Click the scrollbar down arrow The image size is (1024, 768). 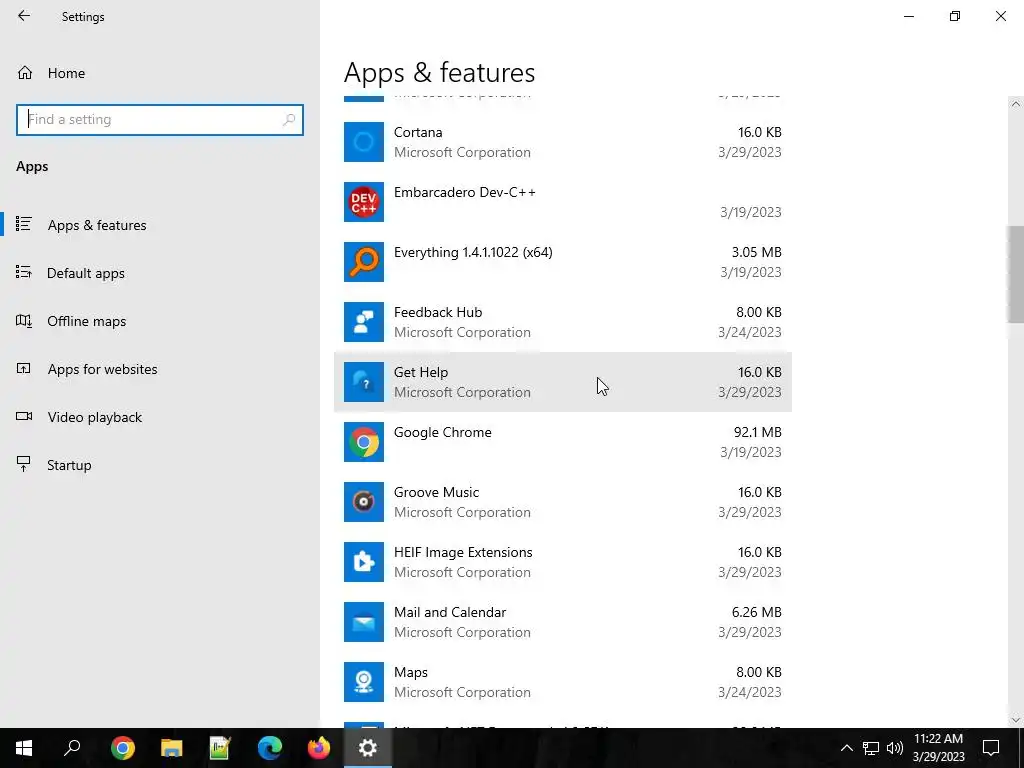coord(1015,720)
